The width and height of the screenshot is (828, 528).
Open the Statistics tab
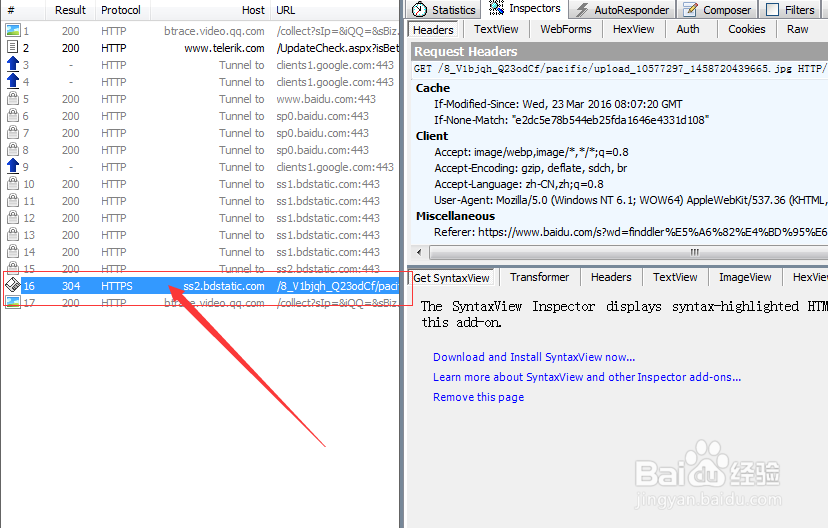tap(444, 10)
